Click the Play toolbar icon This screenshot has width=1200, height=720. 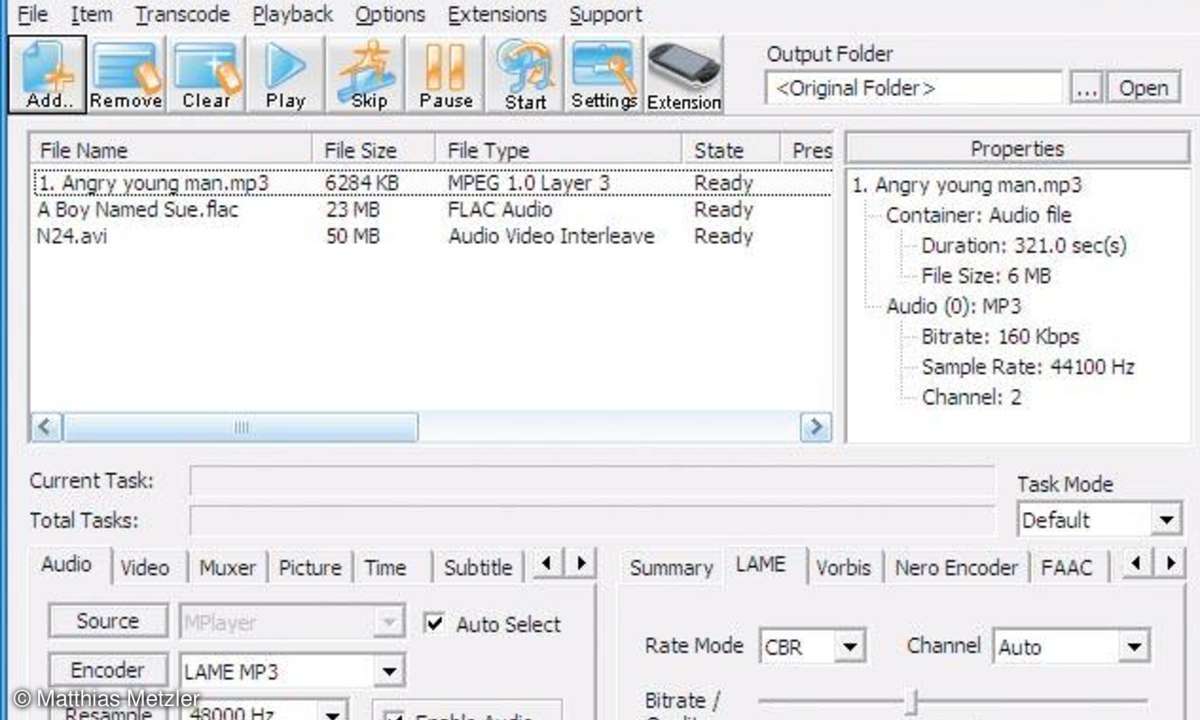point(285,75)
